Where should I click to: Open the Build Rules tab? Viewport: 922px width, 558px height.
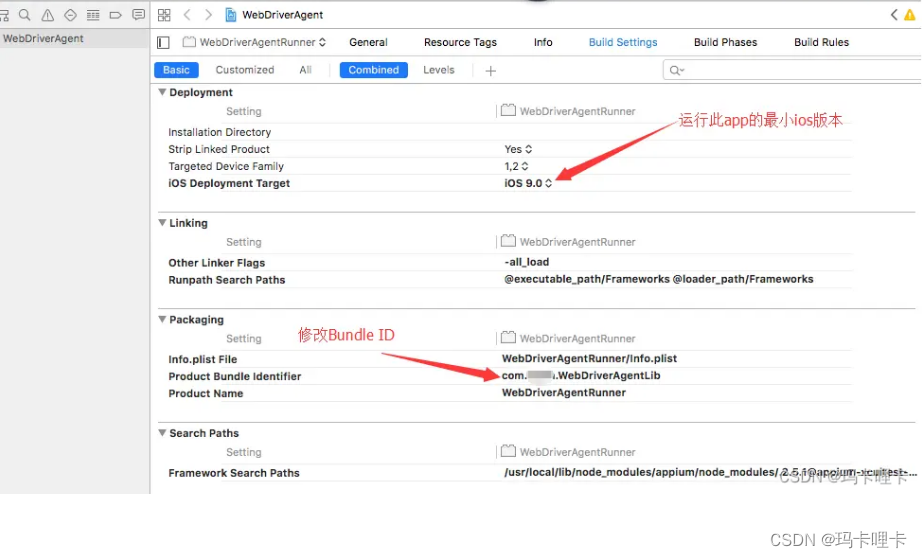pyautogui.click(x=821, y=42)
